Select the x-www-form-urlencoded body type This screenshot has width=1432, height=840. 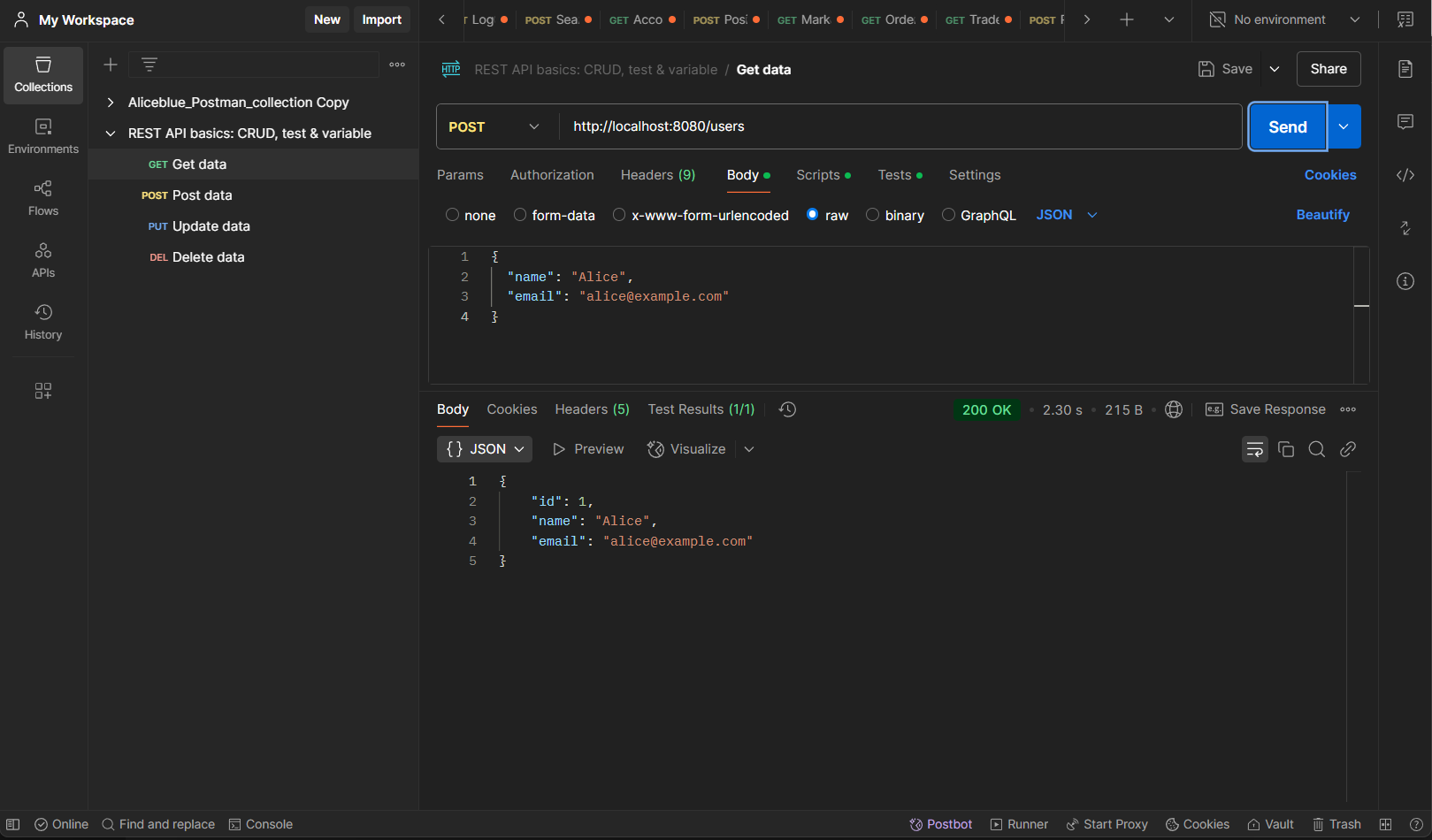point(701,215)
